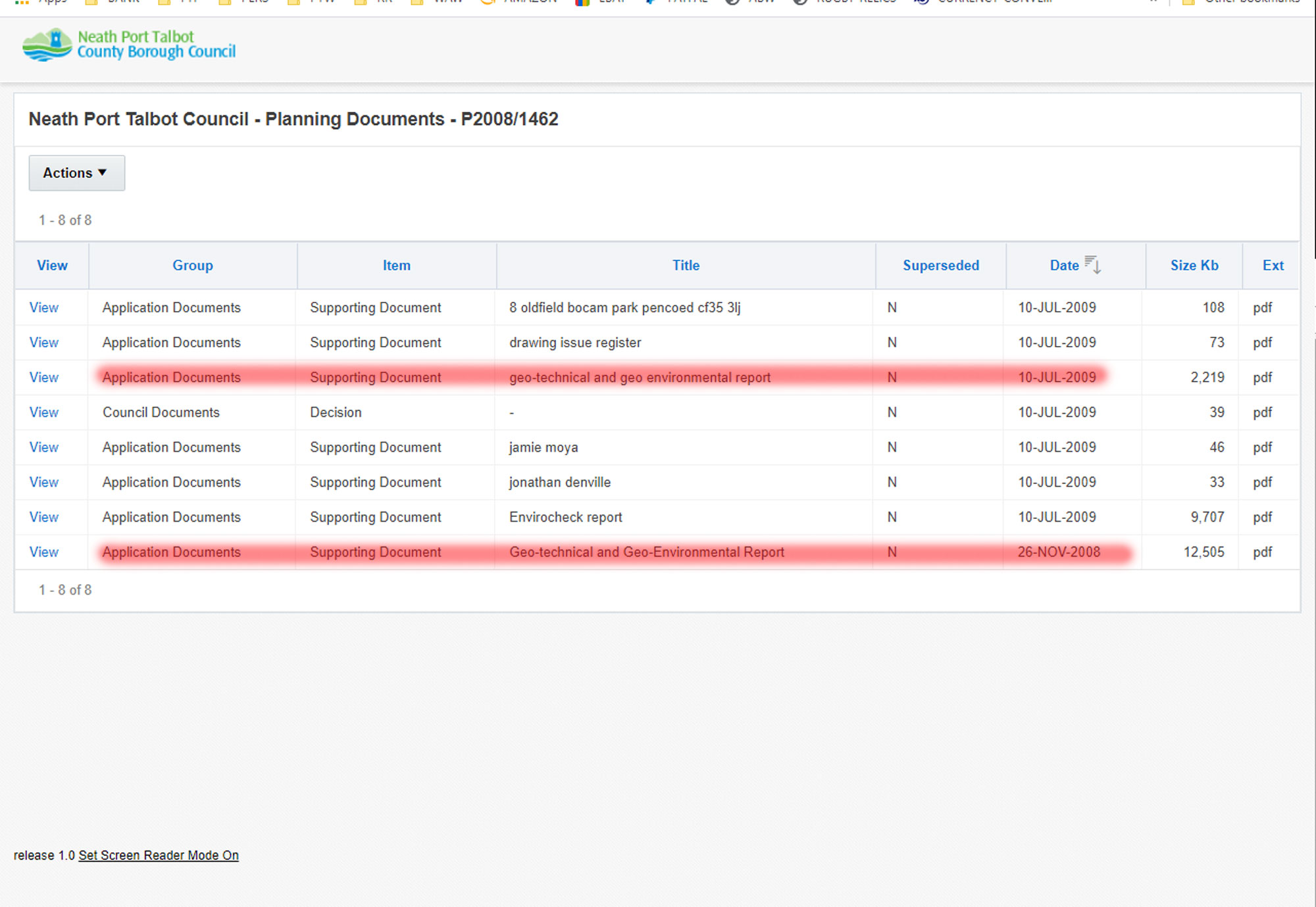
Task: Open the Actions dropdown menu
Action: click(x=76, y=173)
